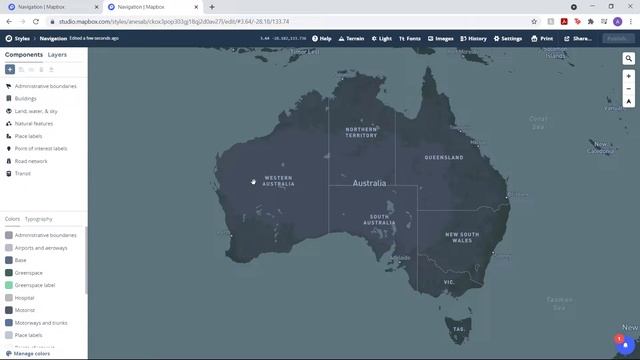Switch to the first Navigation | Mapbox tab
Screen dimensions: 640x360
click(53, 7)
